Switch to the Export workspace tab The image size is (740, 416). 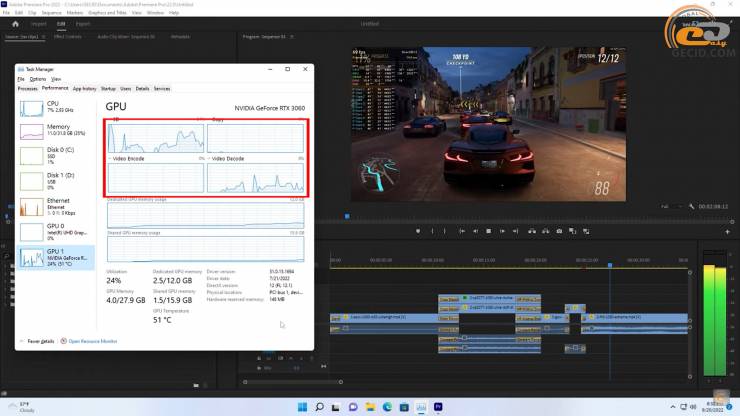click(x=83, y=24)
